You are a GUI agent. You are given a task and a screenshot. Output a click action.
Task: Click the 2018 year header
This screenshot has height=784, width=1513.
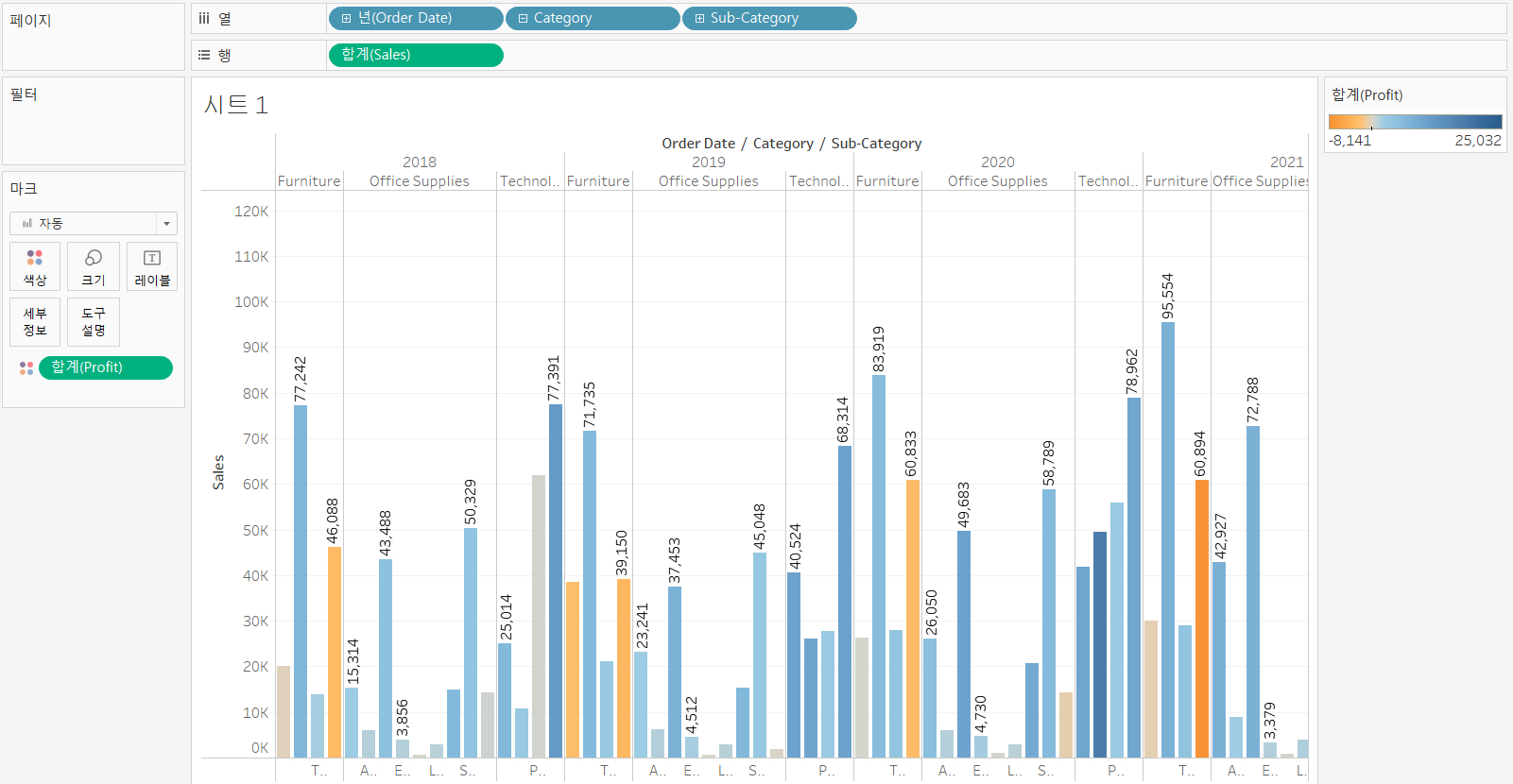click(420, 162)
